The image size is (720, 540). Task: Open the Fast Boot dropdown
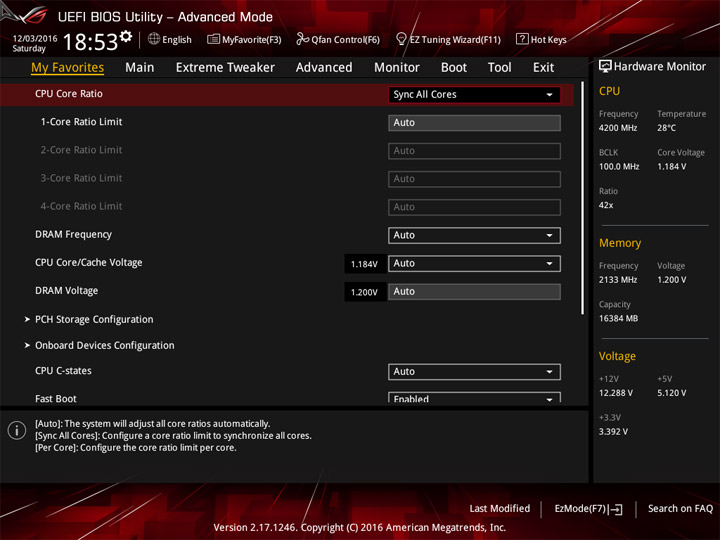click(474, 398)
